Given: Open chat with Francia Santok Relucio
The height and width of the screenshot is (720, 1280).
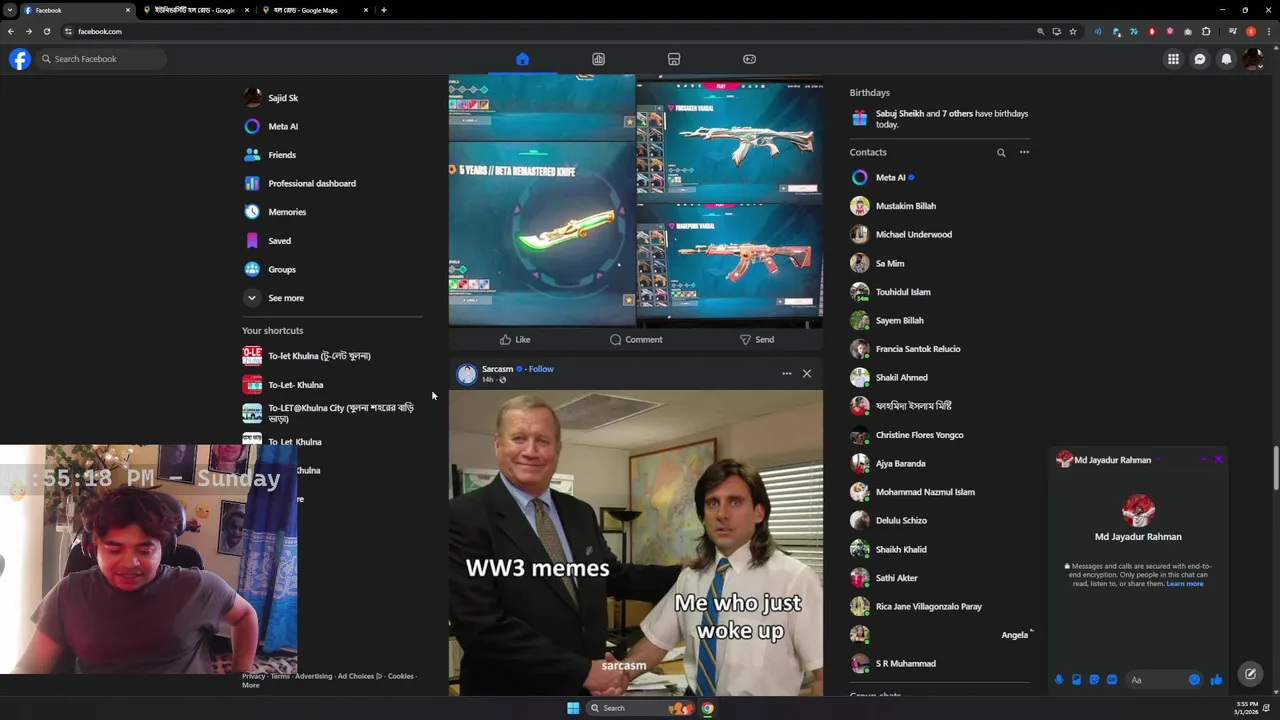Looking at the screenshot, I should click(x=940, y=349).
